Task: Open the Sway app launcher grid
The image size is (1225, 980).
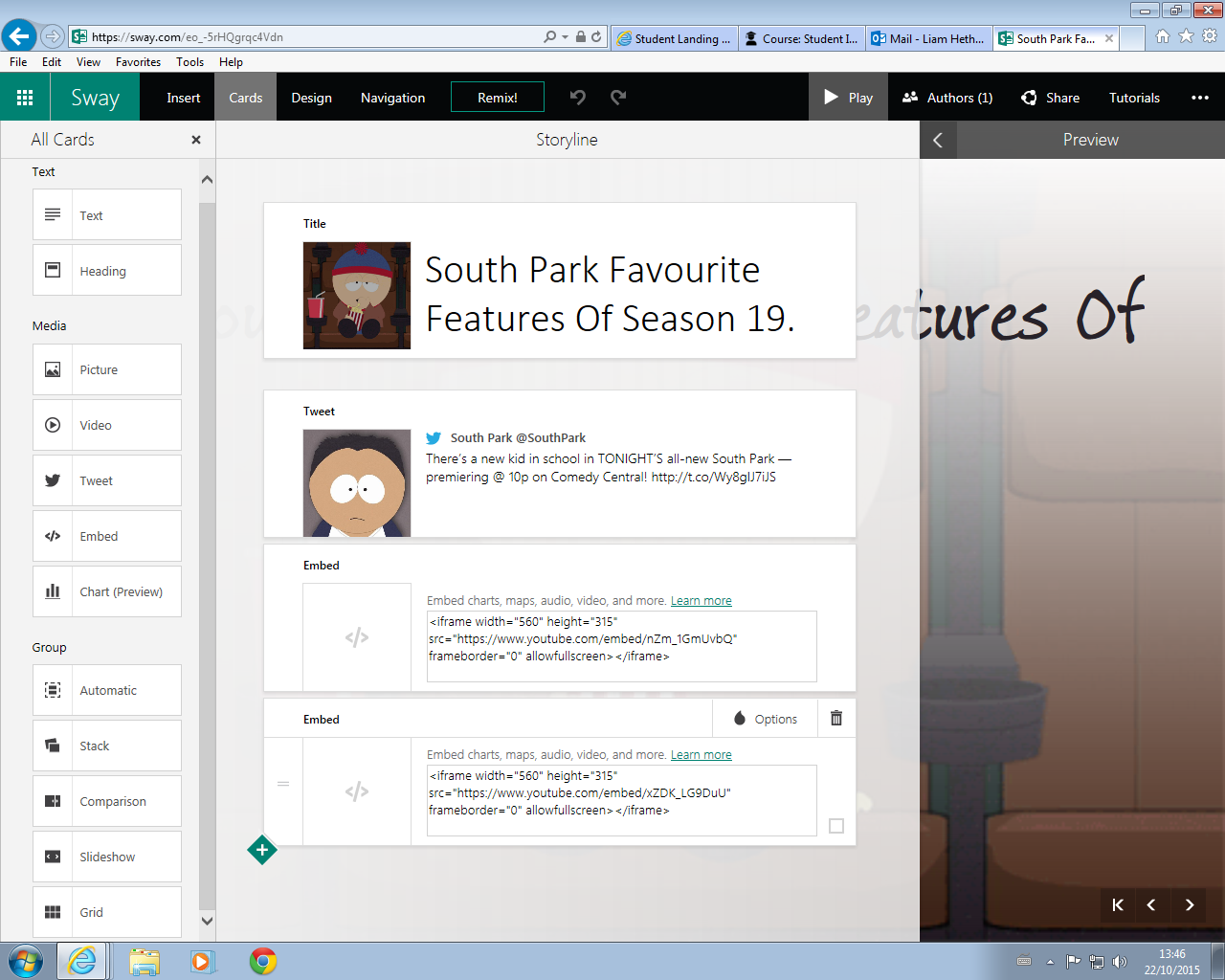Action: (x=25, y=98)
